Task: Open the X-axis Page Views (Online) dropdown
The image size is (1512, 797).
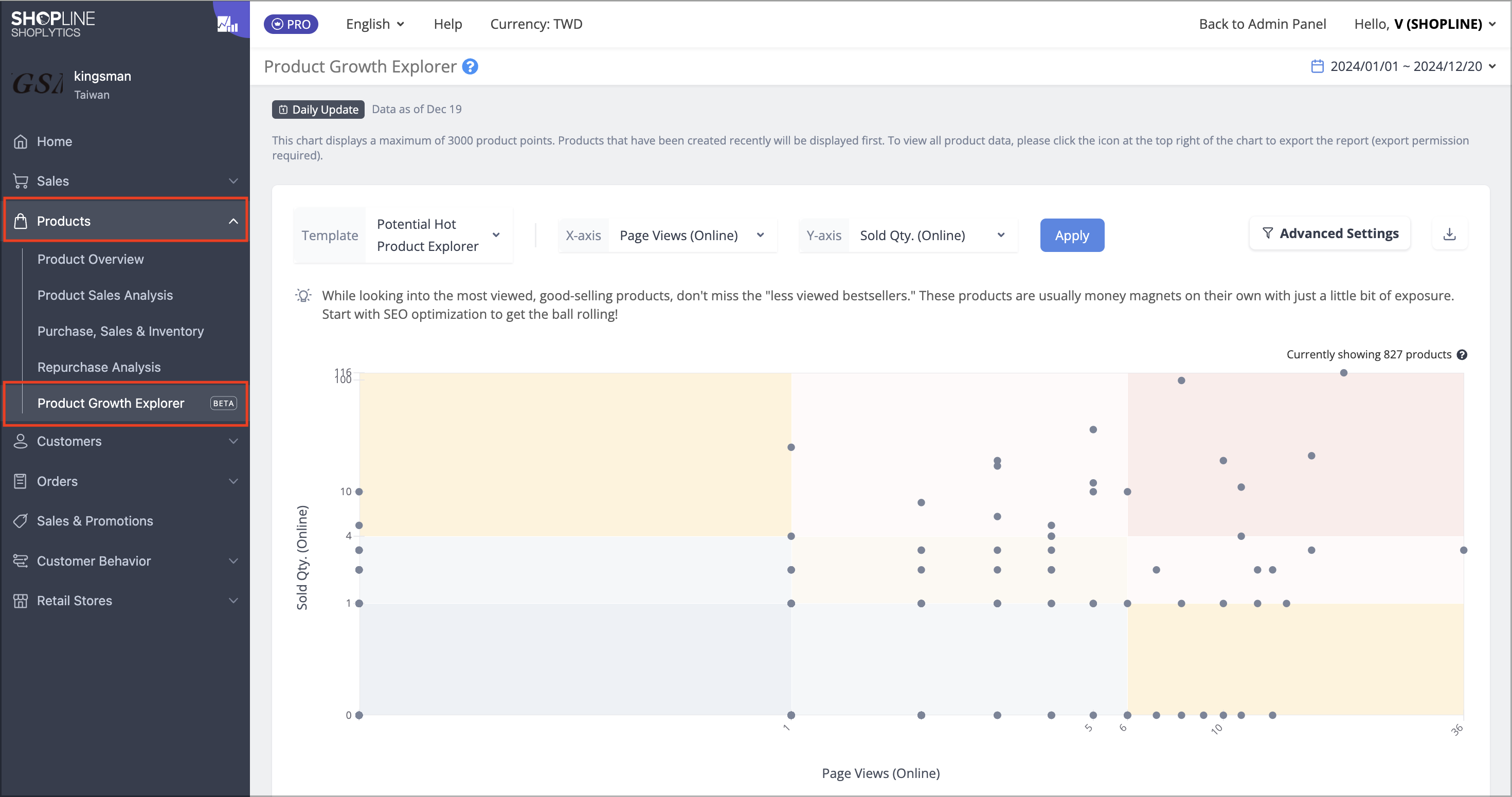Action: point(668,236)
